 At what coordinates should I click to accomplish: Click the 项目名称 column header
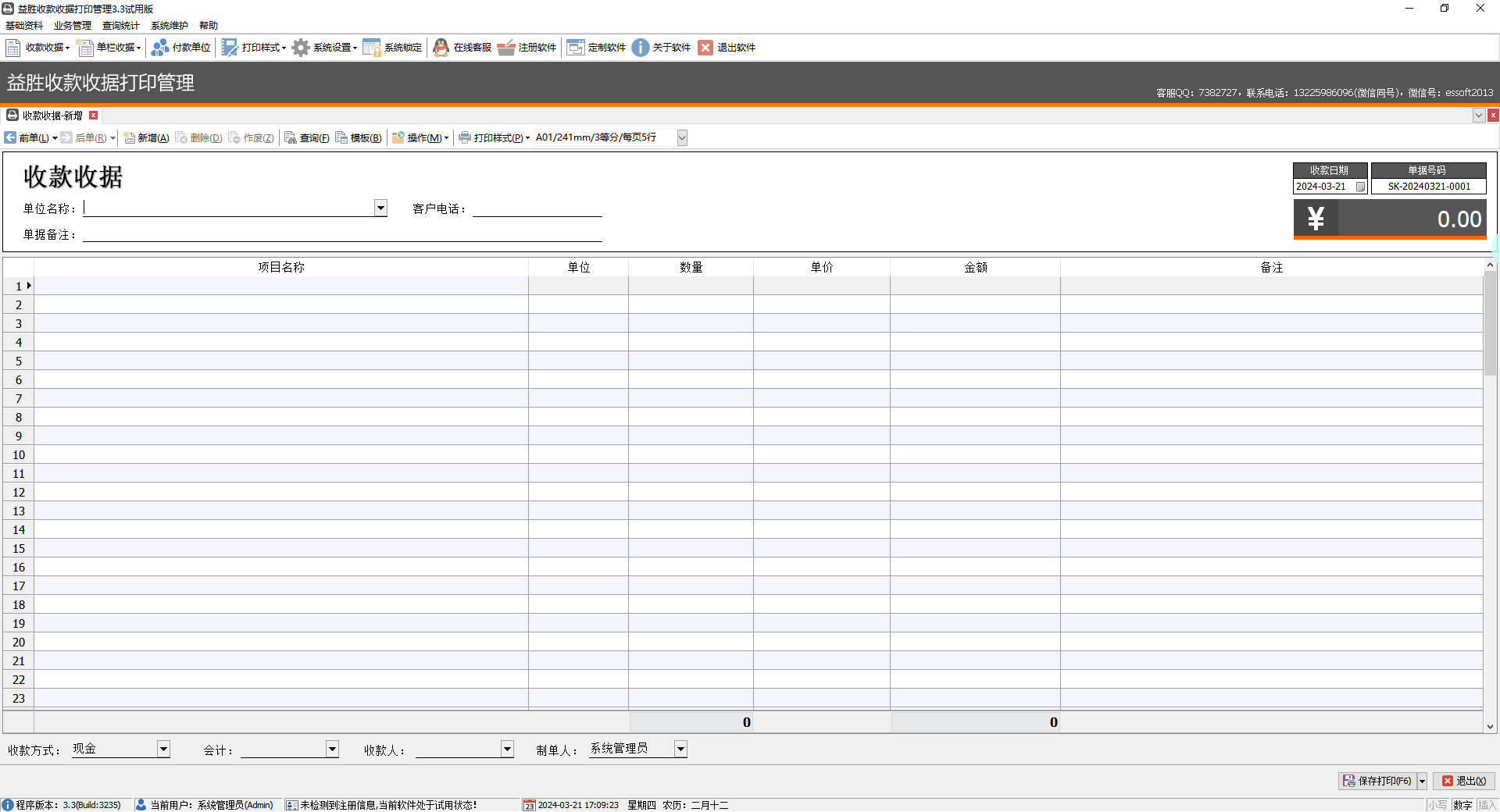pos(281,267)
